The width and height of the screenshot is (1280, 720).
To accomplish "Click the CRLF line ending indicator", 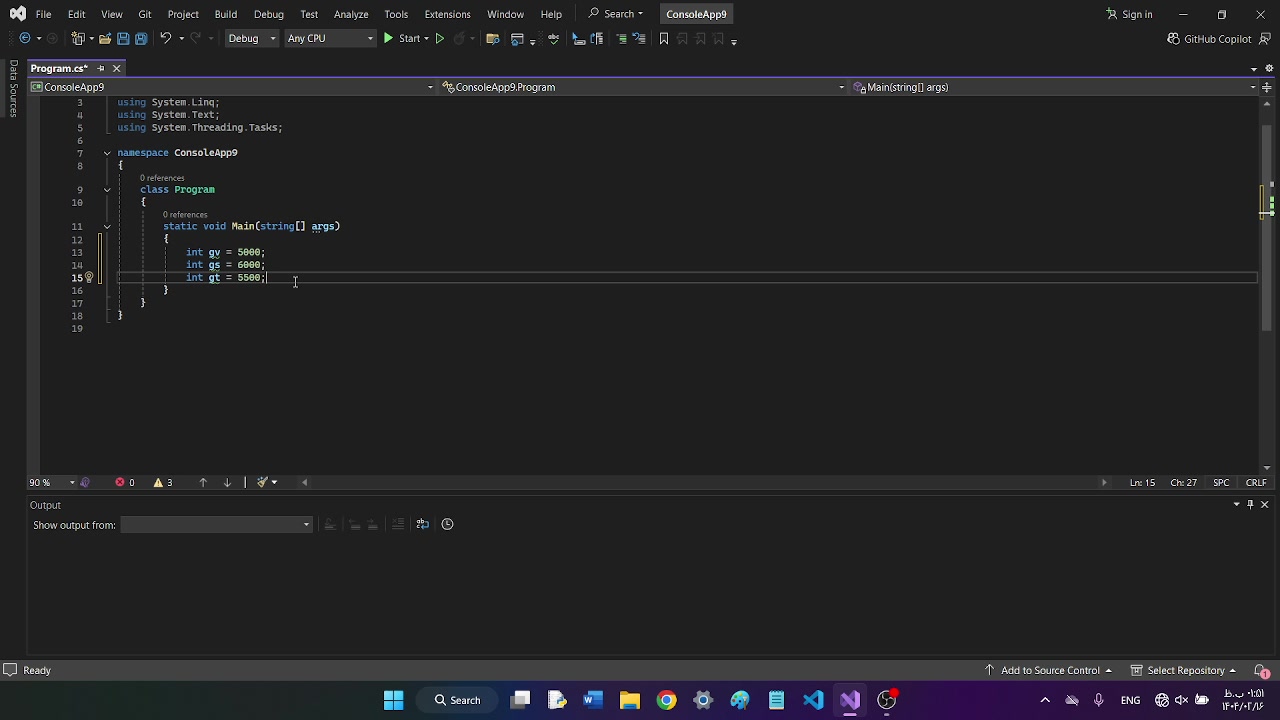I will 1256,483.
